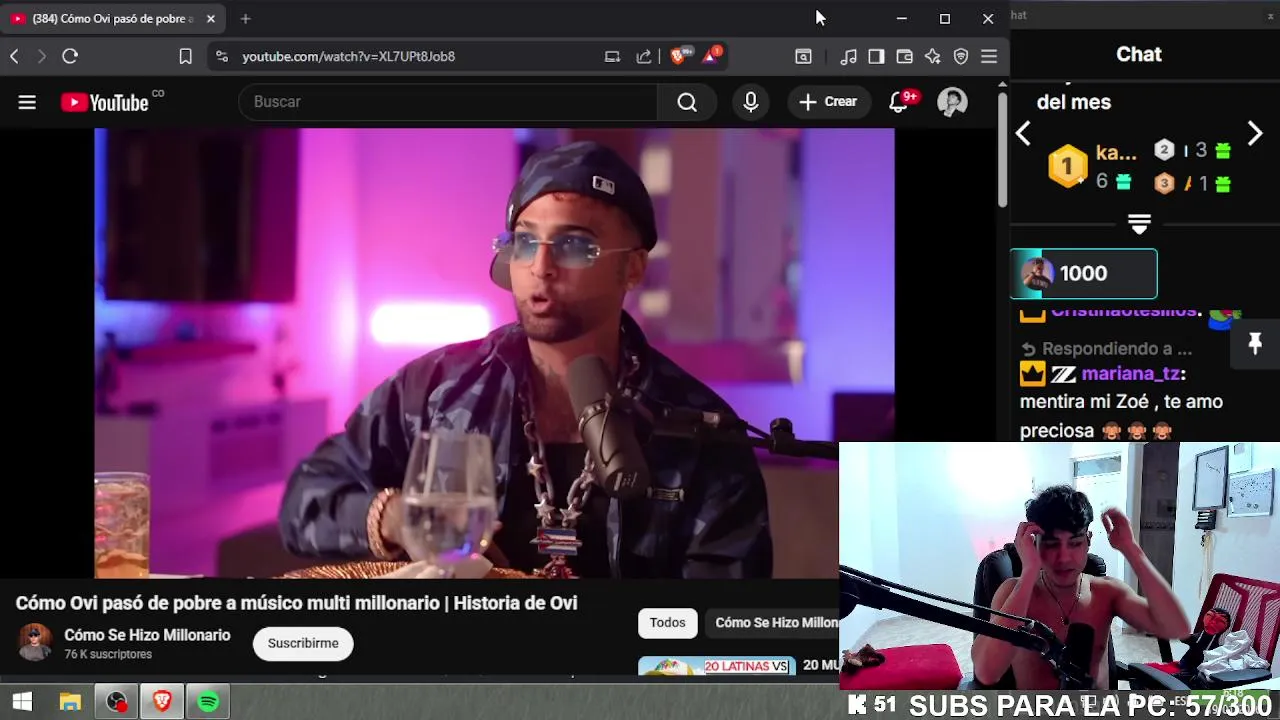Show previous leaderboard with left chat arrow
Screen dimensions: 1280x720
pos(1023,134)
